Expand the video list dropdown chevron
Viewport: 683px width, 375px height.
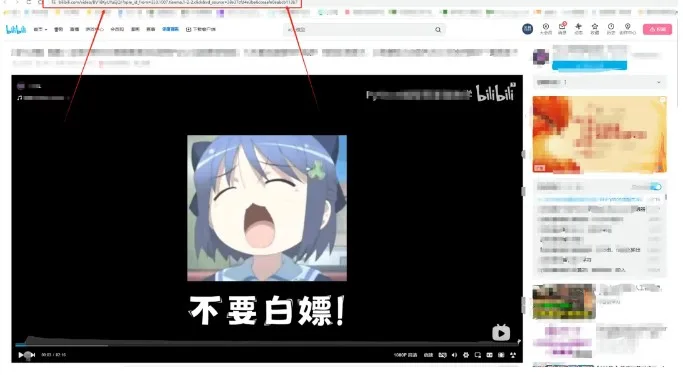(659, 82)
